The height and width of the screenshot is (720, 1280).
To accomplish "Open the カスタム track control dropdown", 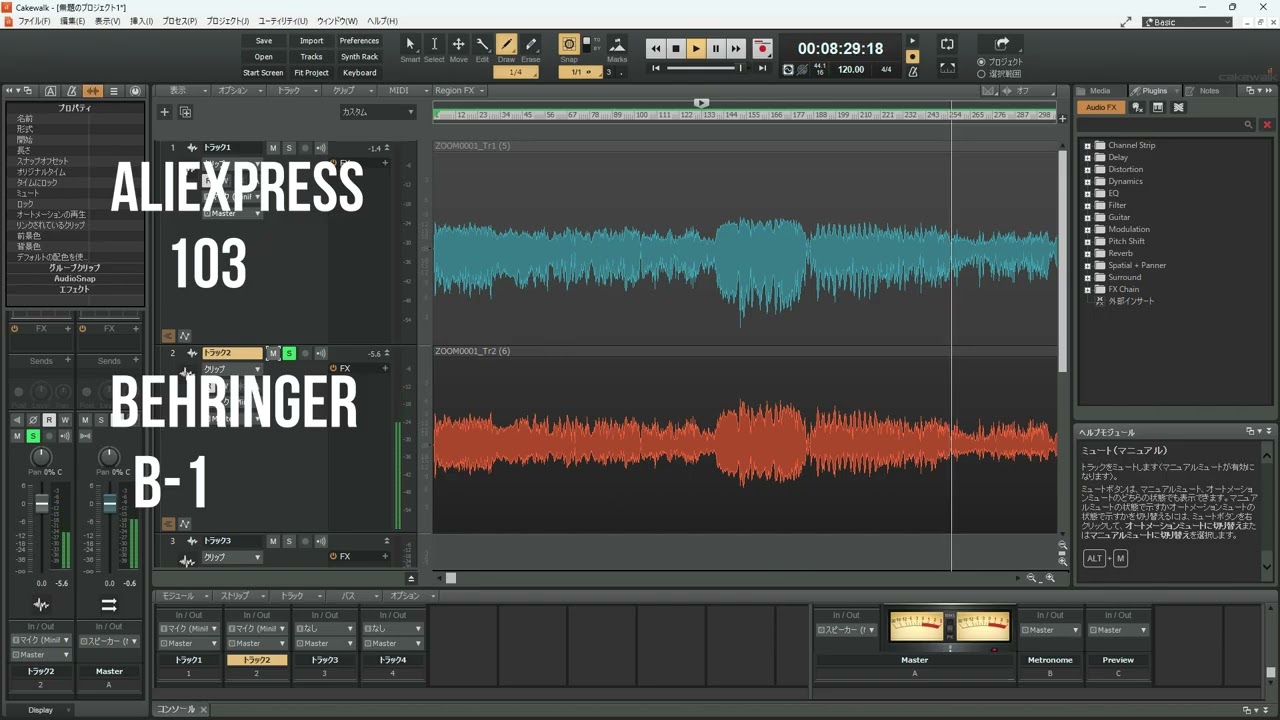I will [x=378, y=112].
